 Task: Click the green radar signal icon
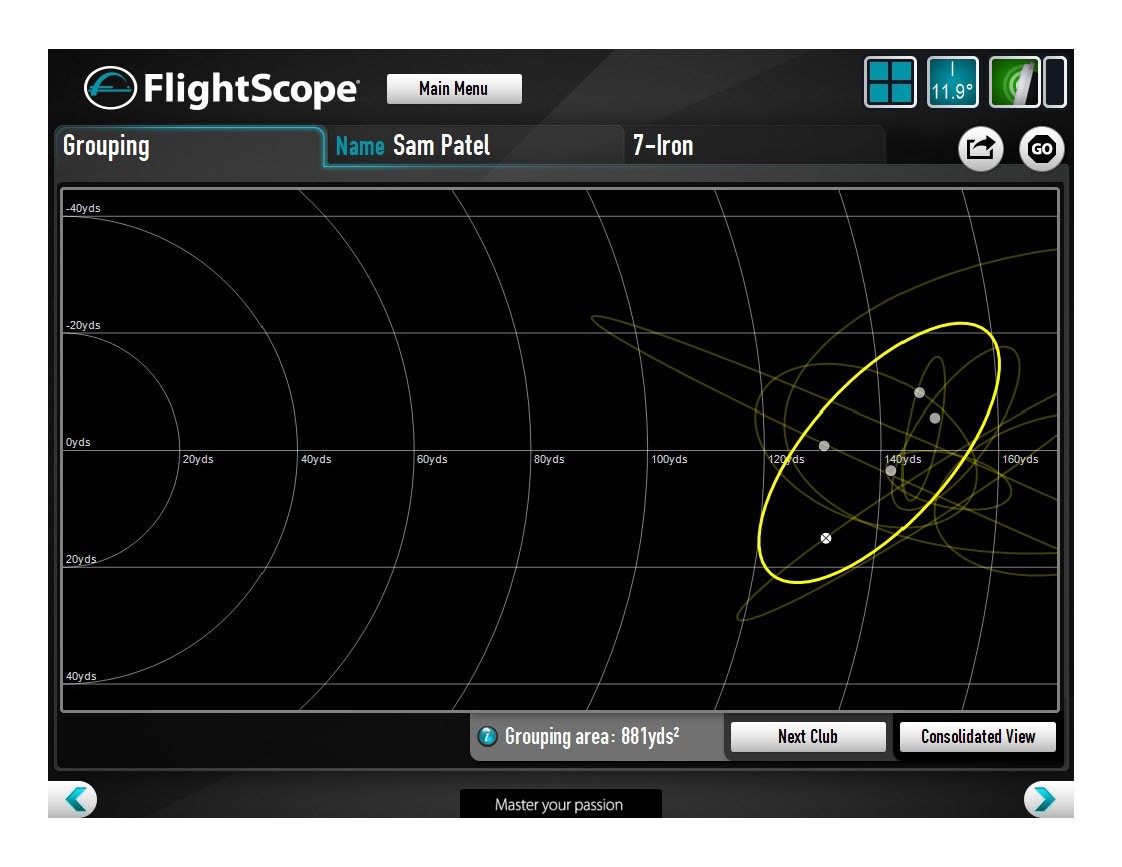(x=1014, y=82)
